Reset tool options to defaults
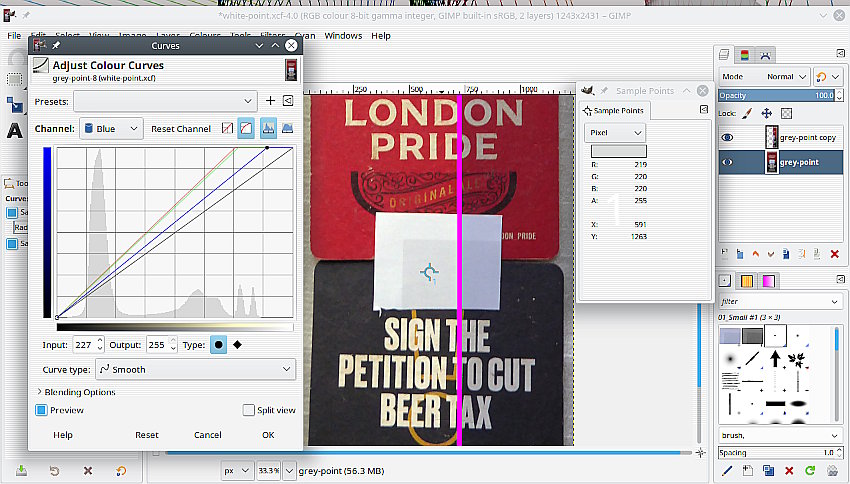The width and height of the screenshot is (850, 484). 120,470
